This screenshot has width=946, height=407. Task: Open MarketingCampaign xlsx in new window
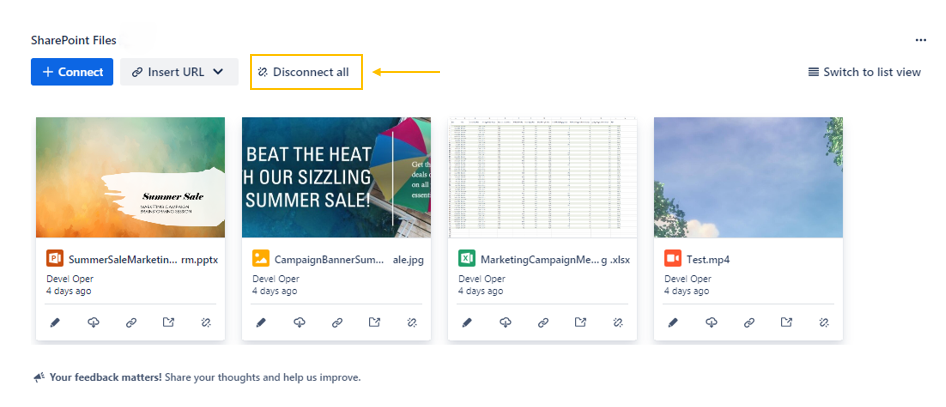coord(580,322)
